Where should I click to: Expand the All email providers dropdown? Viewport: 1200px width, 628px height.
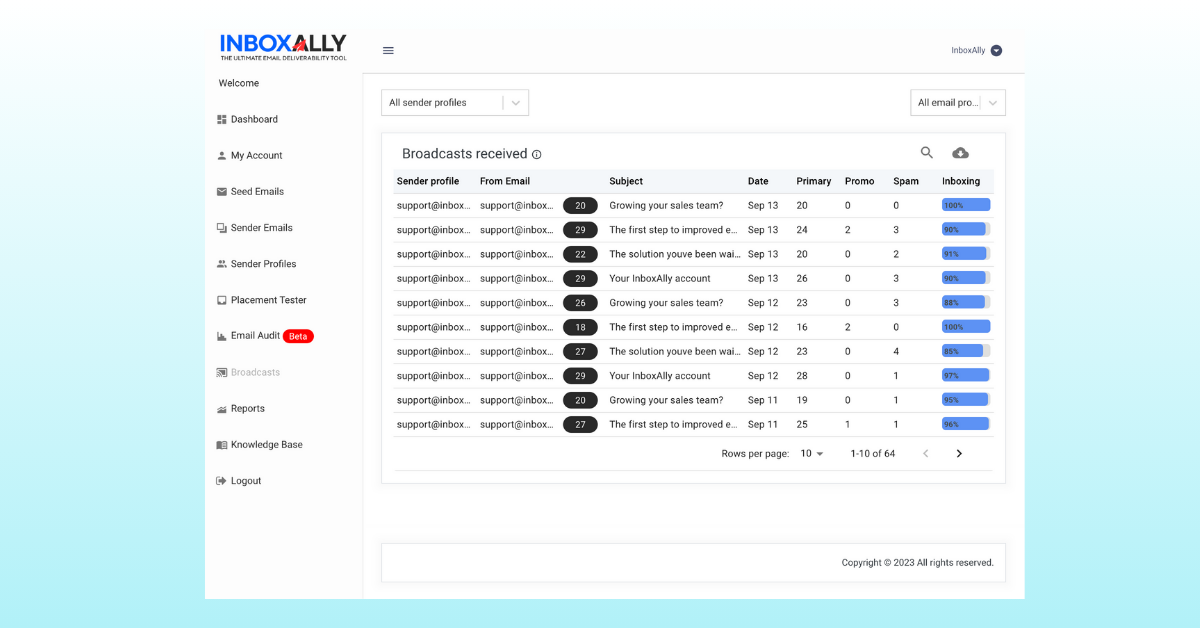click(957, 103)
